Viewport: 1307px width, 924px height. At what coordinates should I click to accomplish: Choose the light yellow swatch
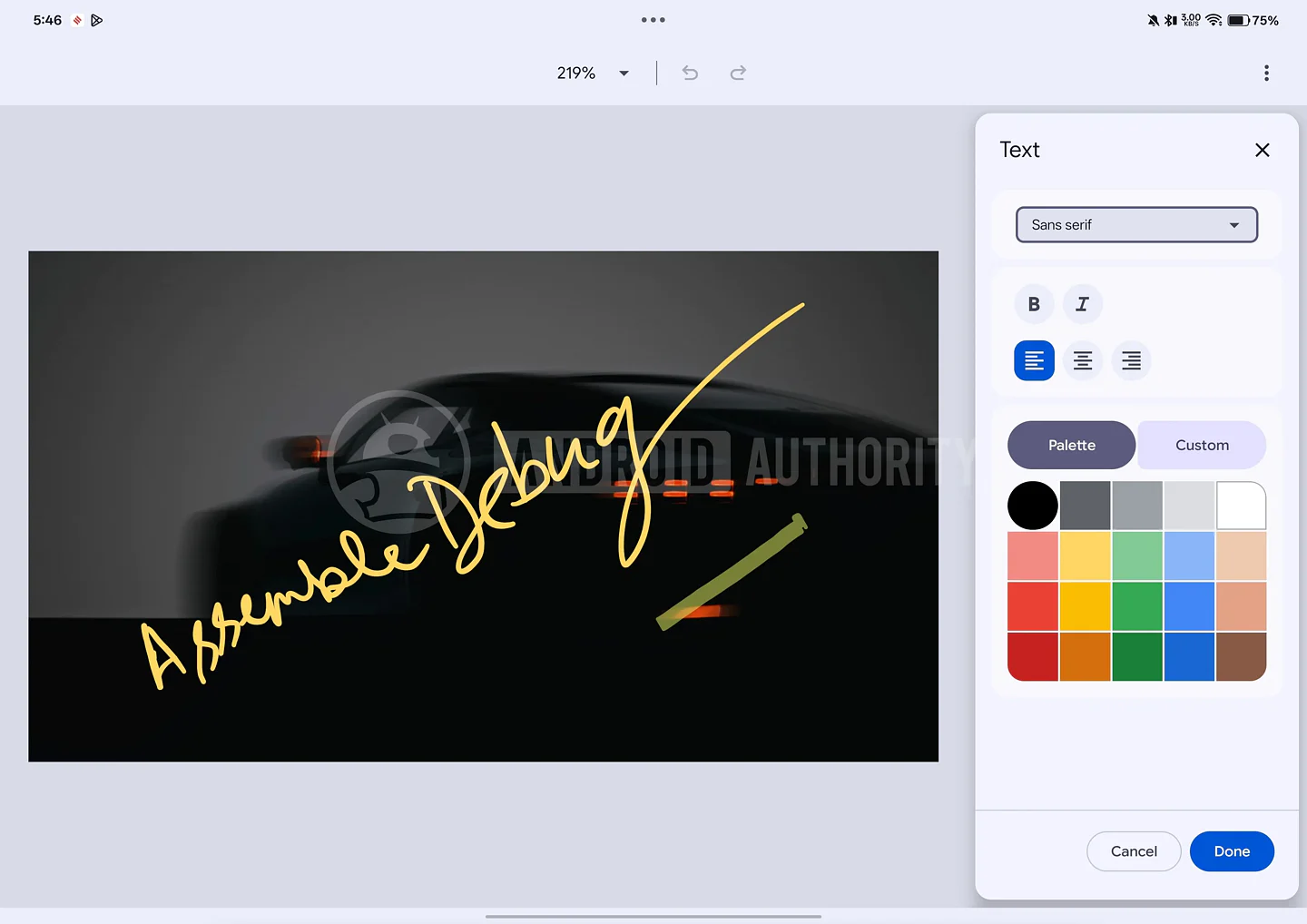point(1085,555)
